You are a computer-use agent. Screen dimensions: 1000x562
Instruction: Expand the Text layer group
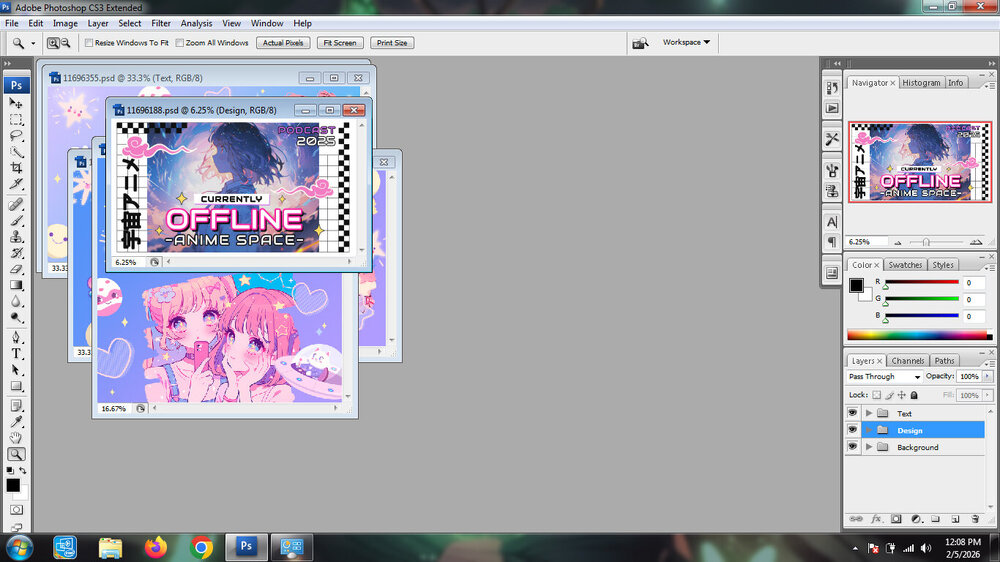tap(869, 413)
